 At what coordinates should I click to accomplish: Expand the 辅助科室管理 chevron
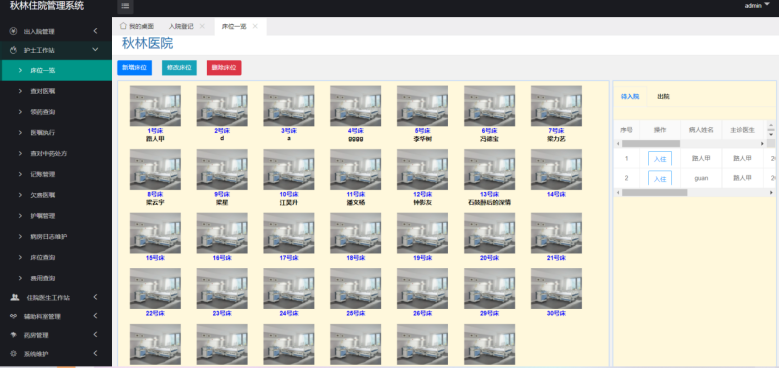95,316
